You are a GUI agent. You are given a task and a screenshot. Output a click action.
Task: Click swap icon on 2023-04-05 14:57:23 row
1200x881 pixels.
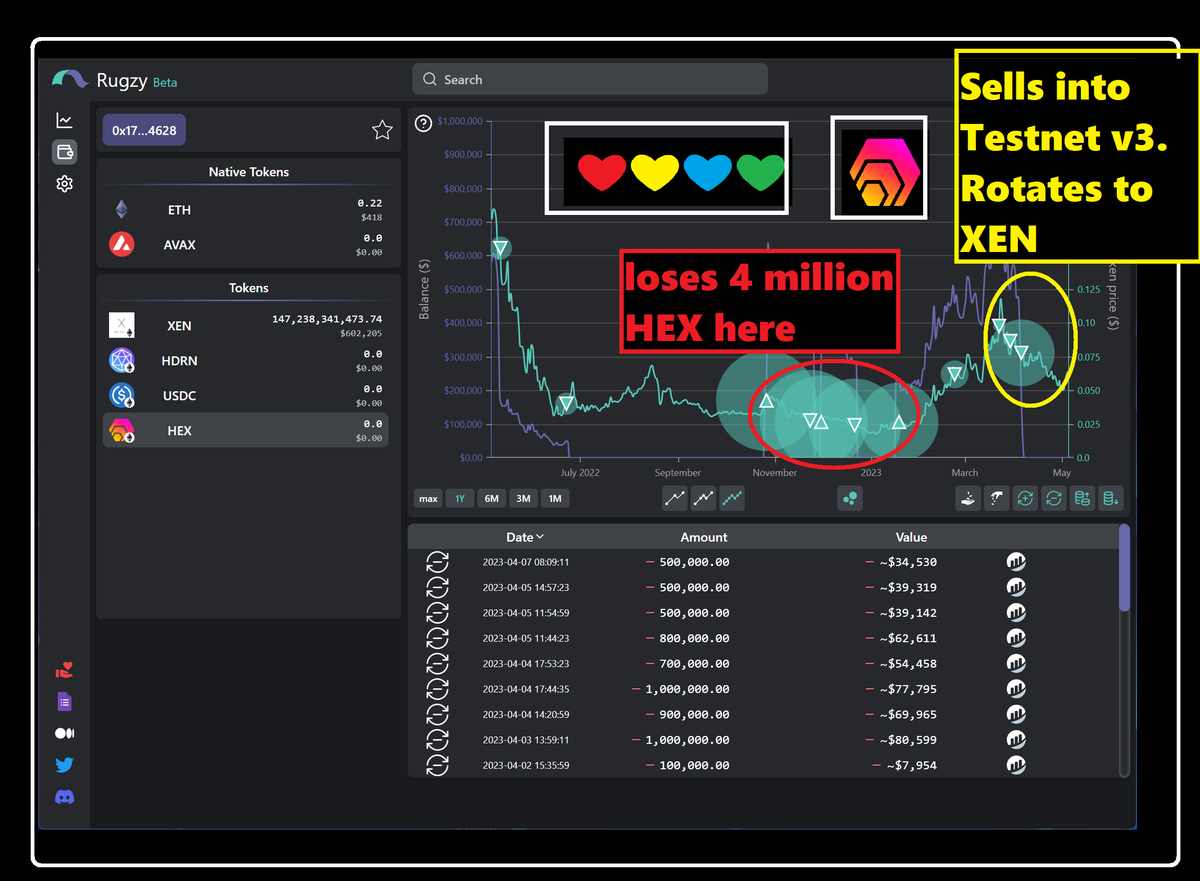coord(438,587)
